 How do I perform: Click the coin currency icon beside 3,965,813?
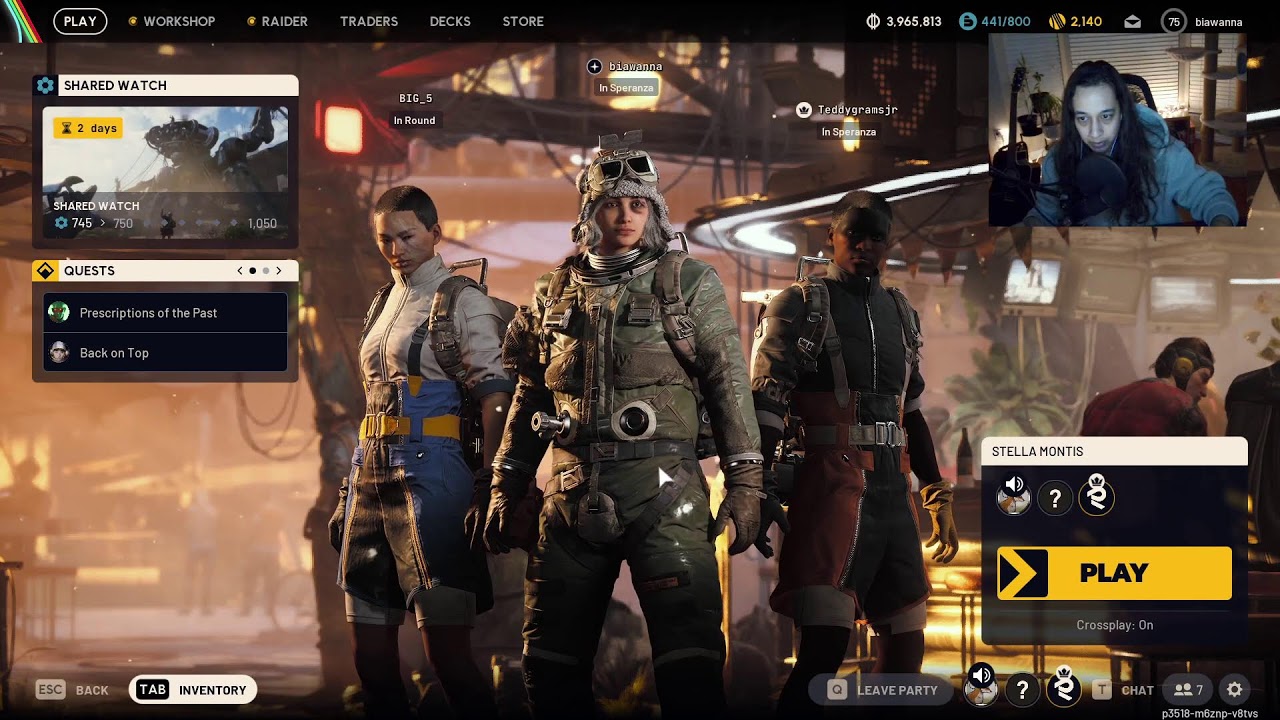pyautogui.click(x=872, y=21)
